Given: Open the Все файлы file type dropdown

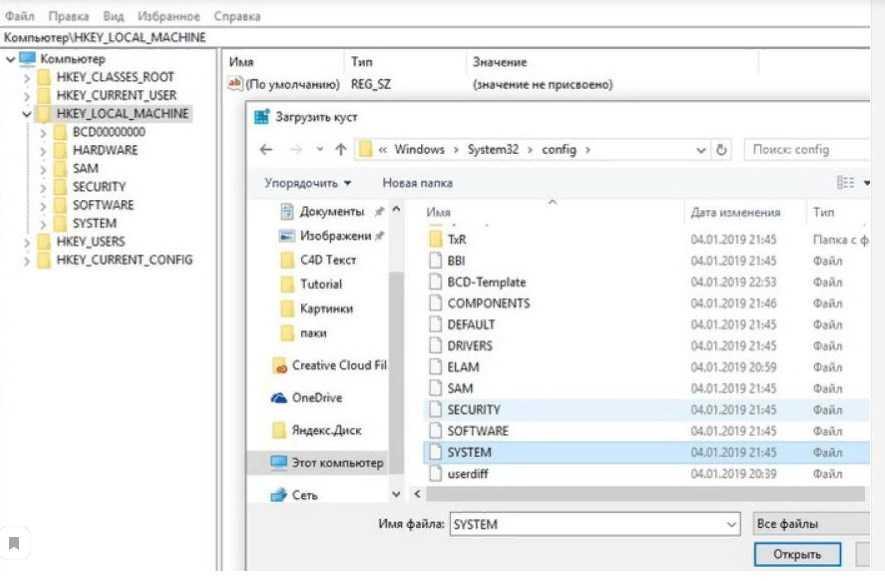Looking at the screenshot, I should [812, 524].
